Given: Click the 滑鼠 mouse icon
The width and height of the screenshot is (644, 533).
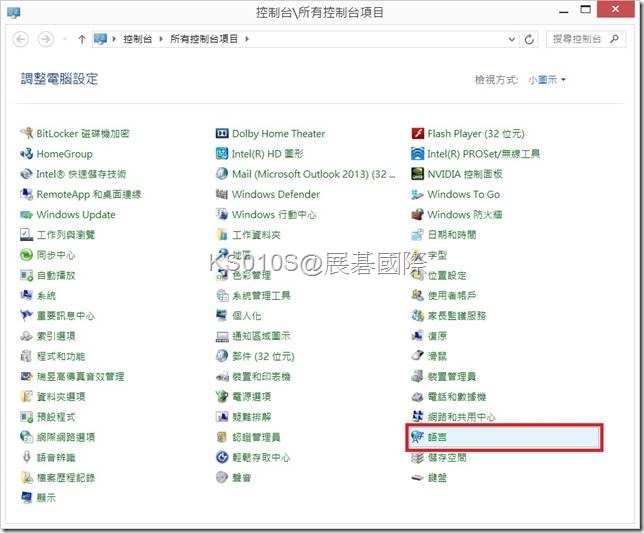Looking at the screenshot, I should click(x=418, y=356).
